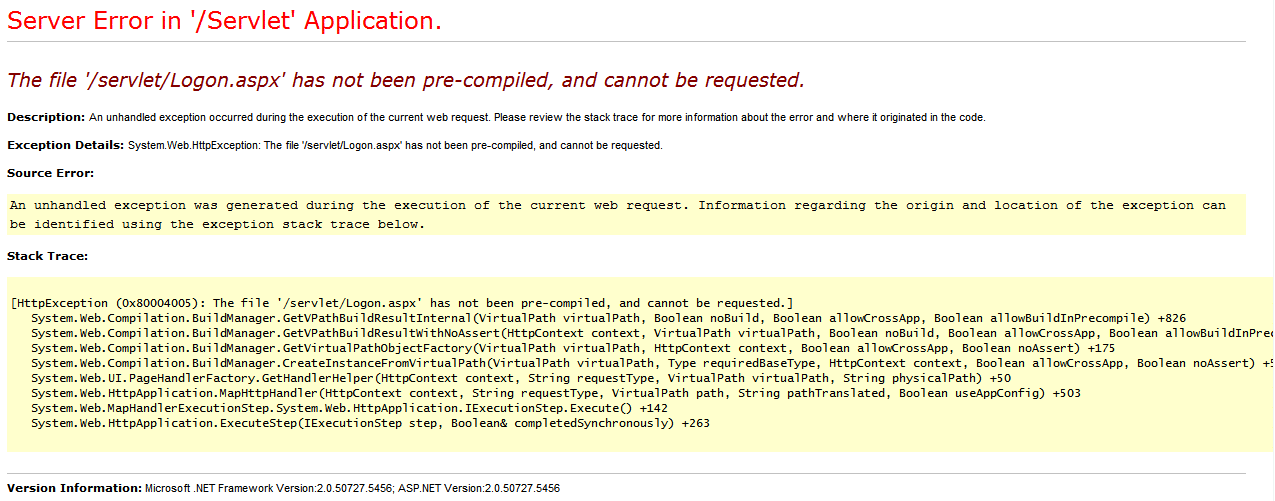Click the 'An unhandled exception was generated' source box text
The height and width of the screenshot is (501, 1275).
point(617,214)
